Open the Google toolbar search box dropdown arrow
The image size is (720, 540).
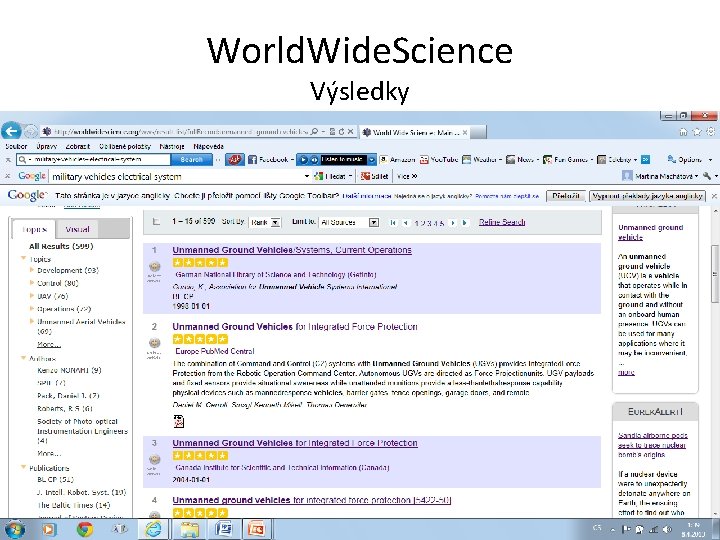307,176
